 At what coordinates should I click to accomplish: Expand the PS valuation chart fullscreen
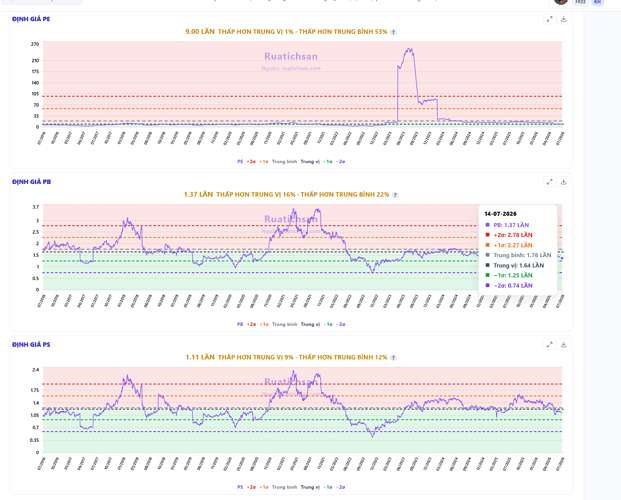tap(549, 345)
